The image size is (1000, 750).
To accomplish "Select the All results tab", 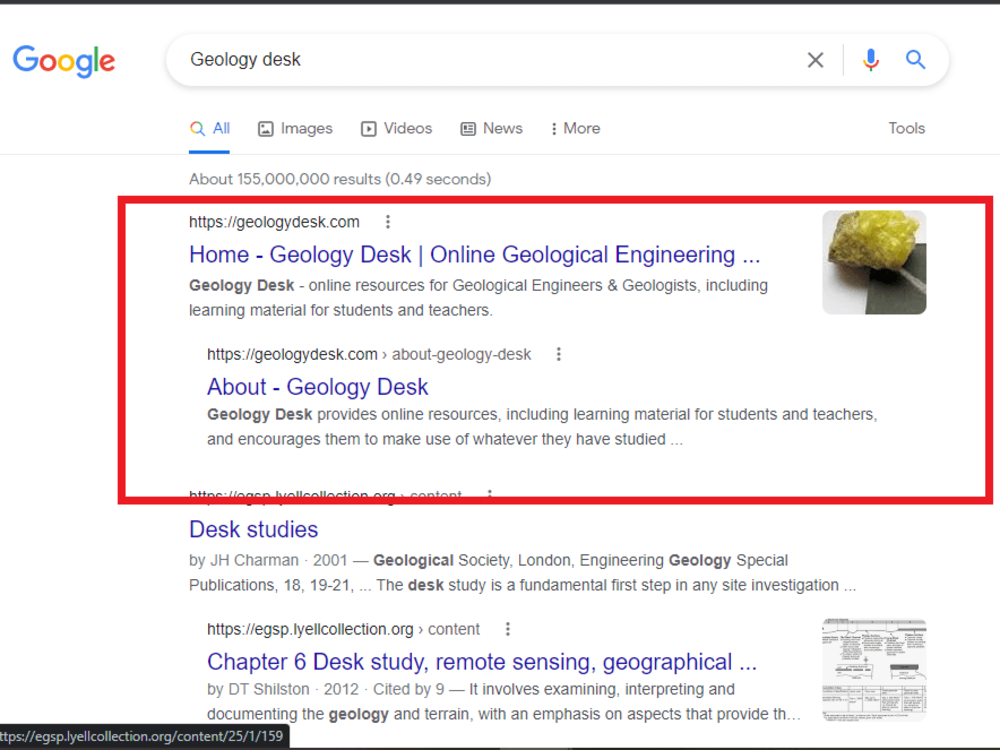I will [x=210, y=129].
